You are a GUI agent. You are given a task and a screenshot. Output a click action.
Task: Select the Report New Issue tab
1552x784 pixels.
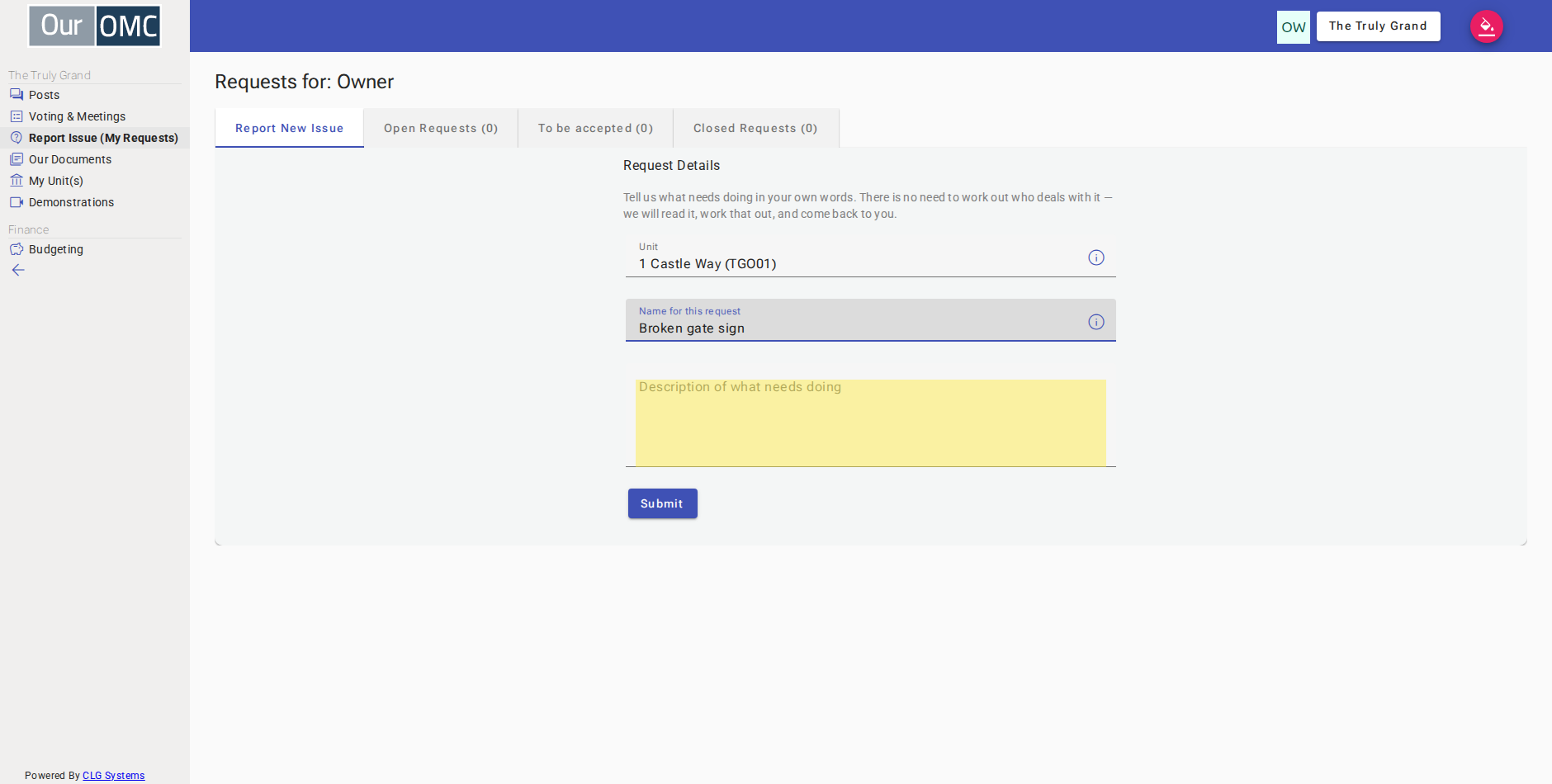coord(290,128)
